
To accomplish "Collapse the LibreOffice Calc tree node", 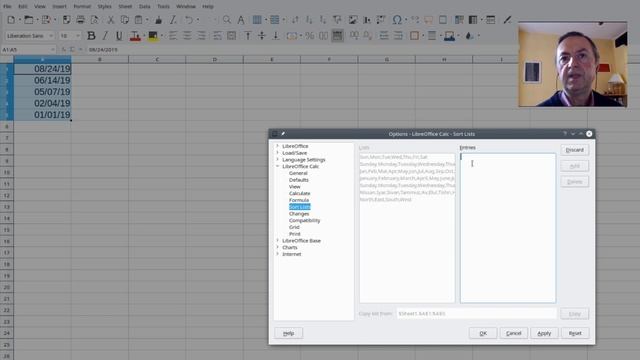I will click(278, 166).
